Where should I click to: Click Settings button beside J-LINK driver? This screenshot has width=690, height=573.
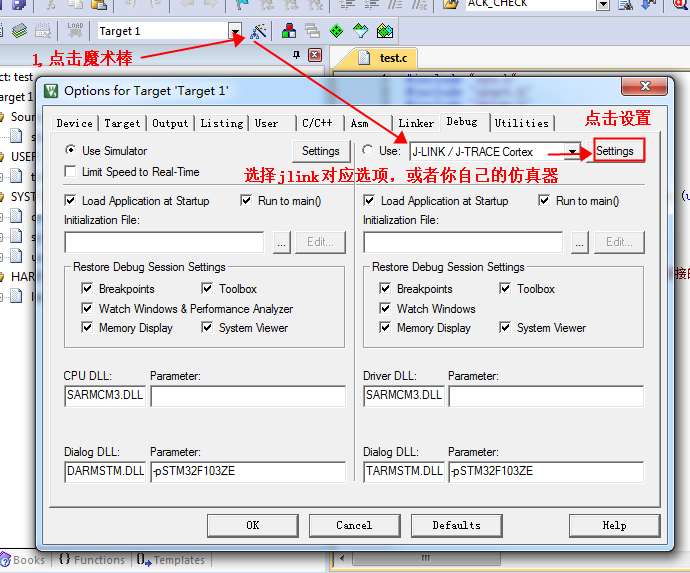pyautogui.click(x=616, y=151)
